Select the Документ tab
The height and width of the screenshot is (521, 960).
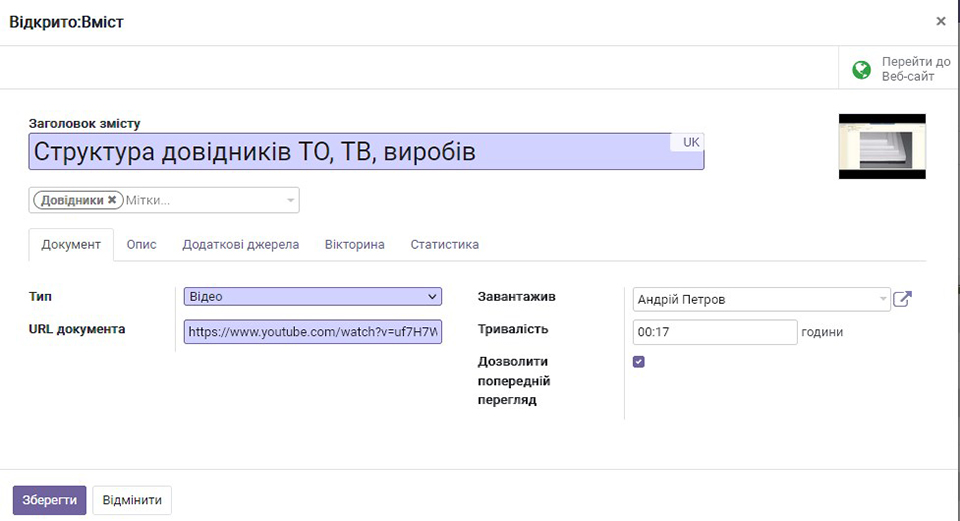[71, 244]
